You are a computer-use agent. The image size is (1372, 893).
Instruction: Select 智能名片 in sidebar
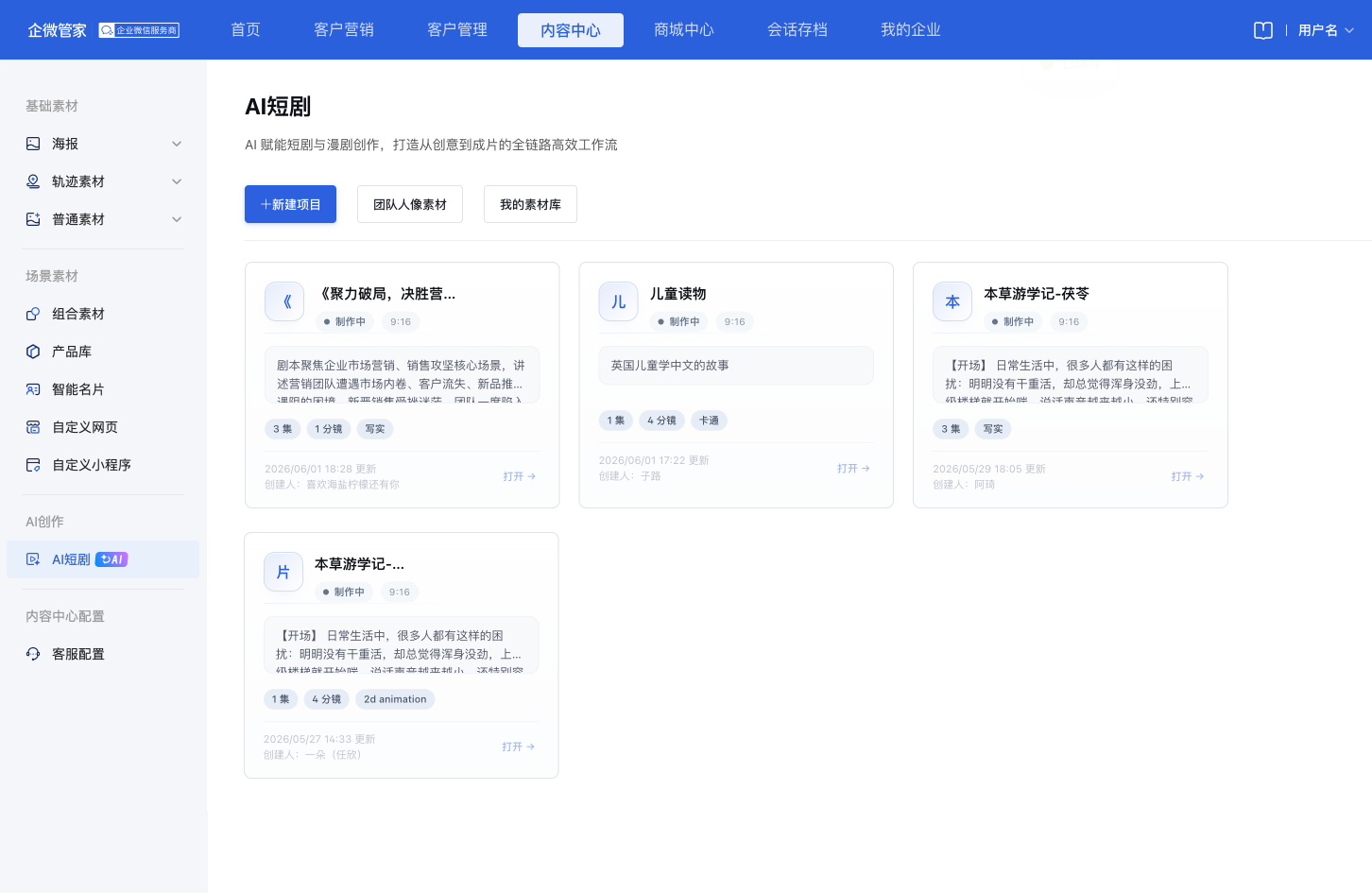point(78,389)
